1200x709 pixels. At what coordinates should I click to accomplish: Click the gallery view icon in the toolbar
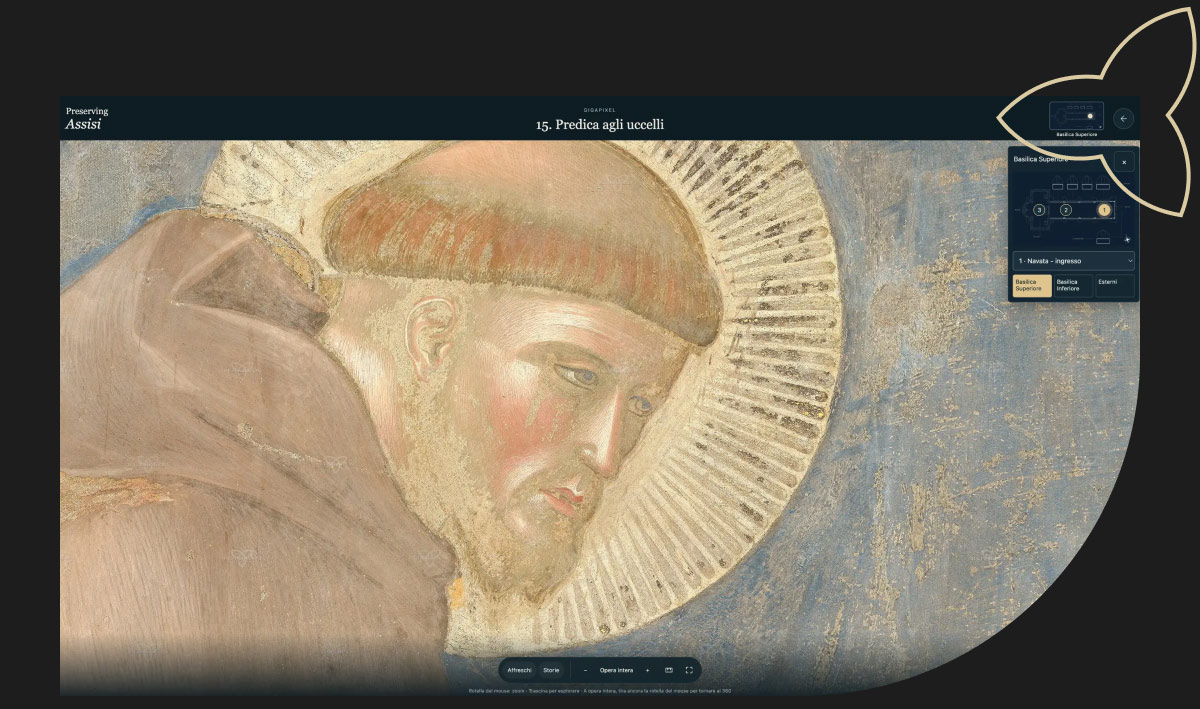tap(669, 670)
